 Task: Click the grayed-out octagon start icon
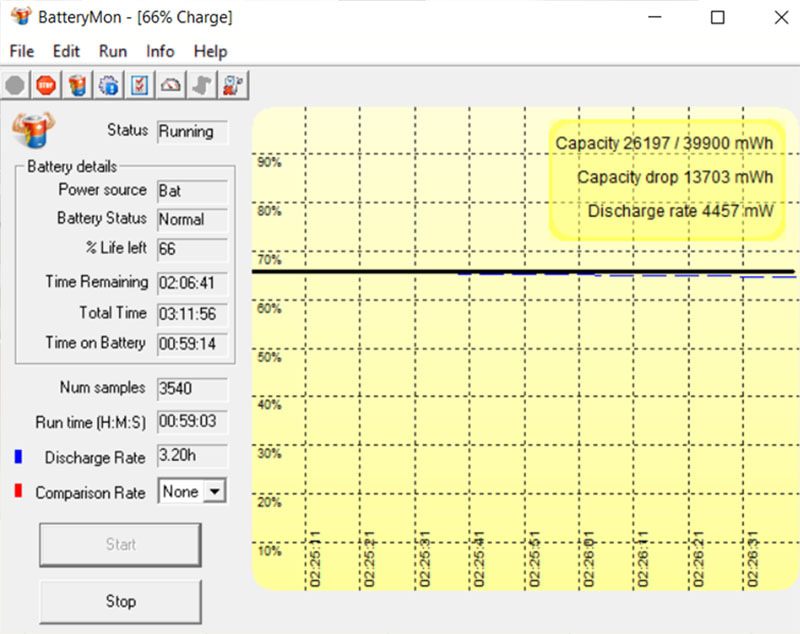tap(15, 86)
